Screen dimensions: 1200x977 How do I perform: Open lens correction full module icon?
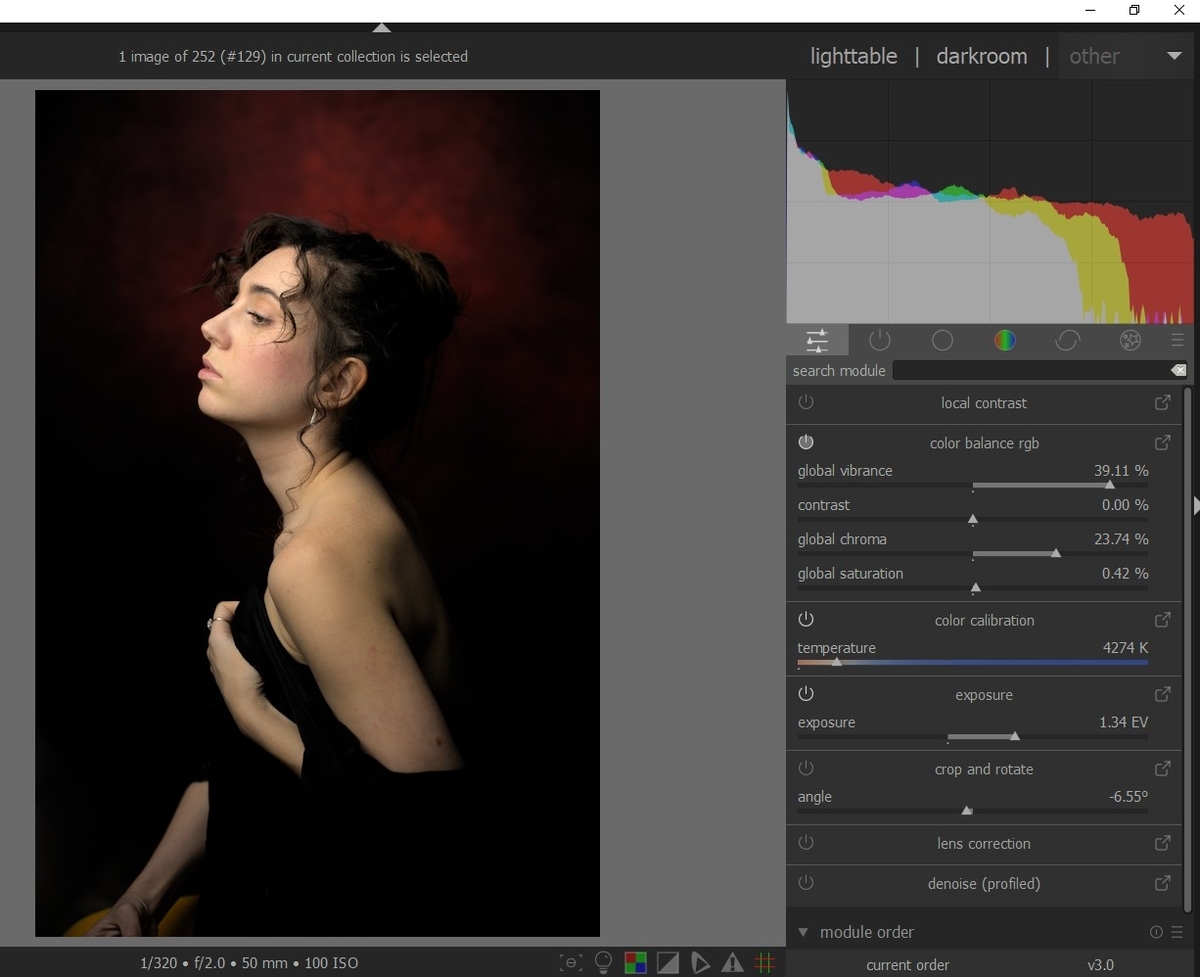(x=1162, y=843)
